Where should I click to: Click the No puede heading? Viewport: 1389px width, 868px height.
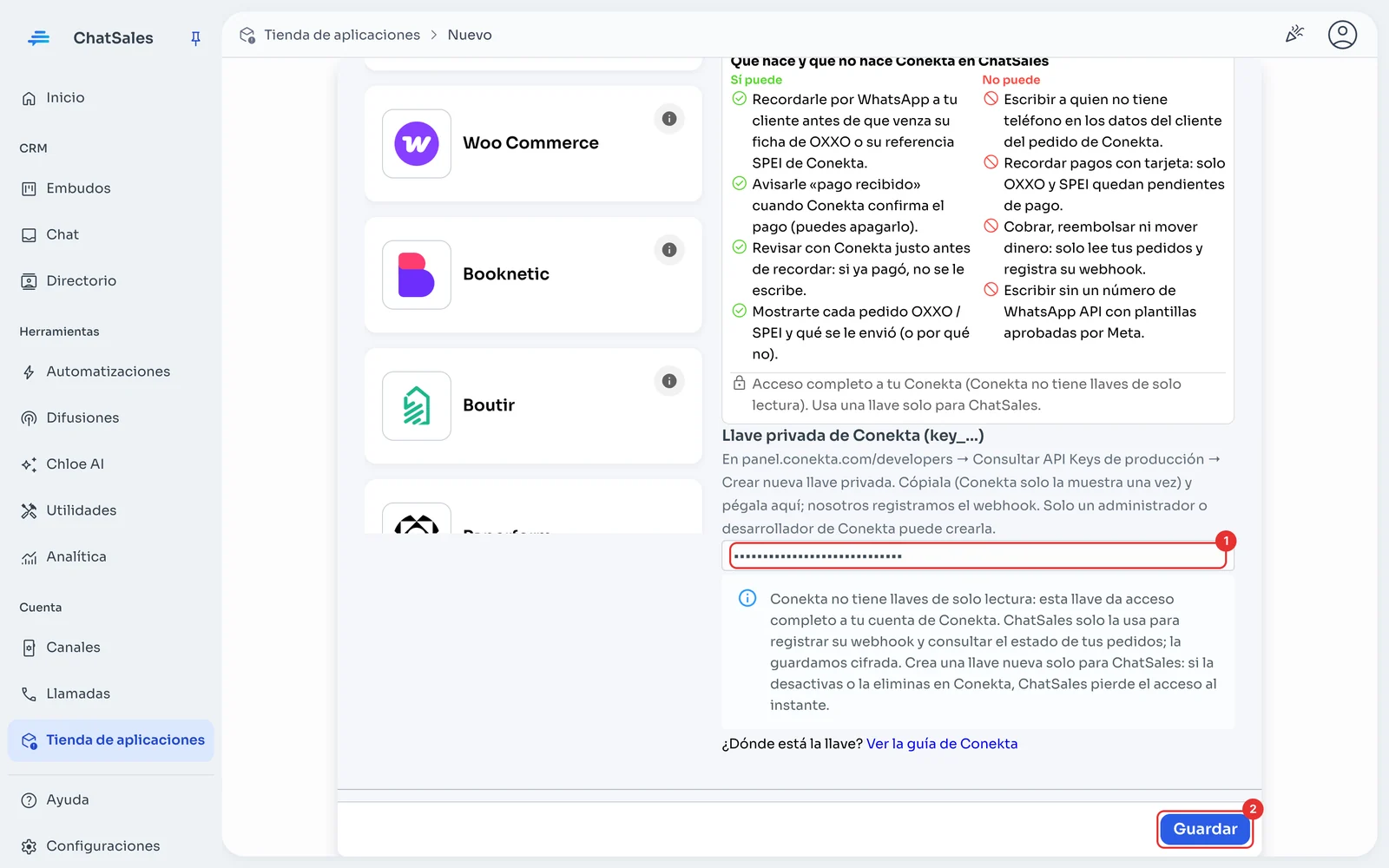pos(1010,80)
